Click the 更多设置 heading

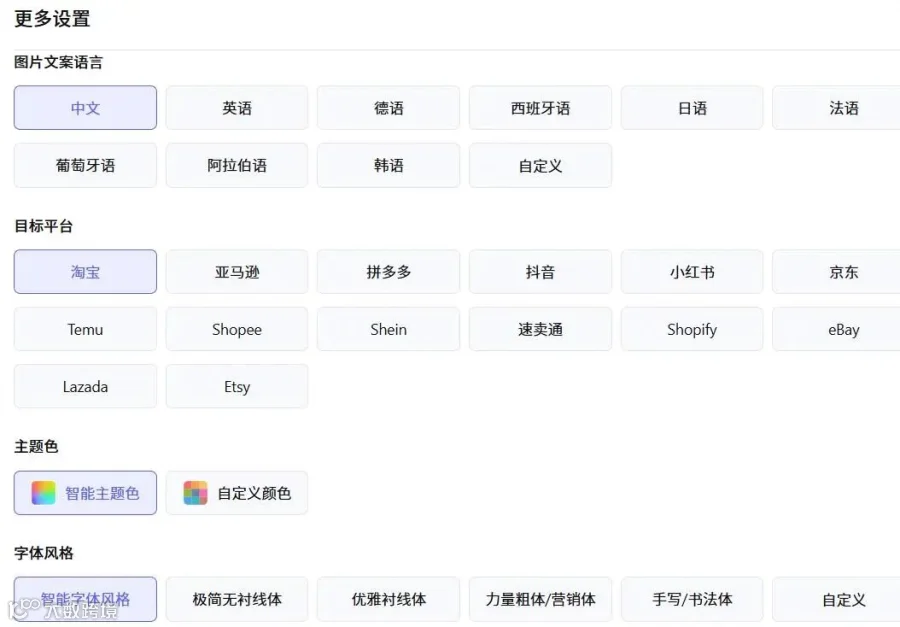[52, 18]
